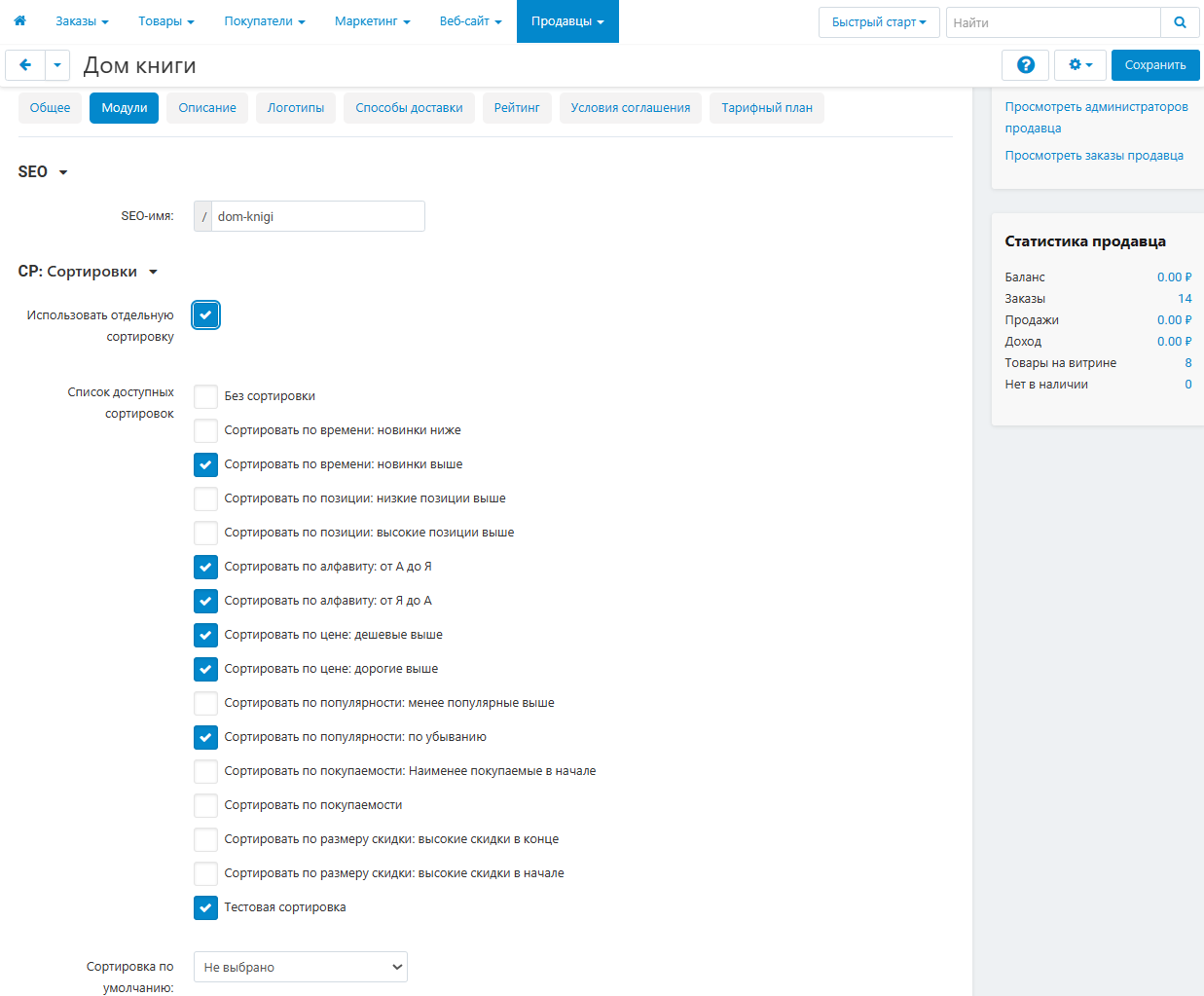Open the 'Тарифный план' tab

(767, 108)
